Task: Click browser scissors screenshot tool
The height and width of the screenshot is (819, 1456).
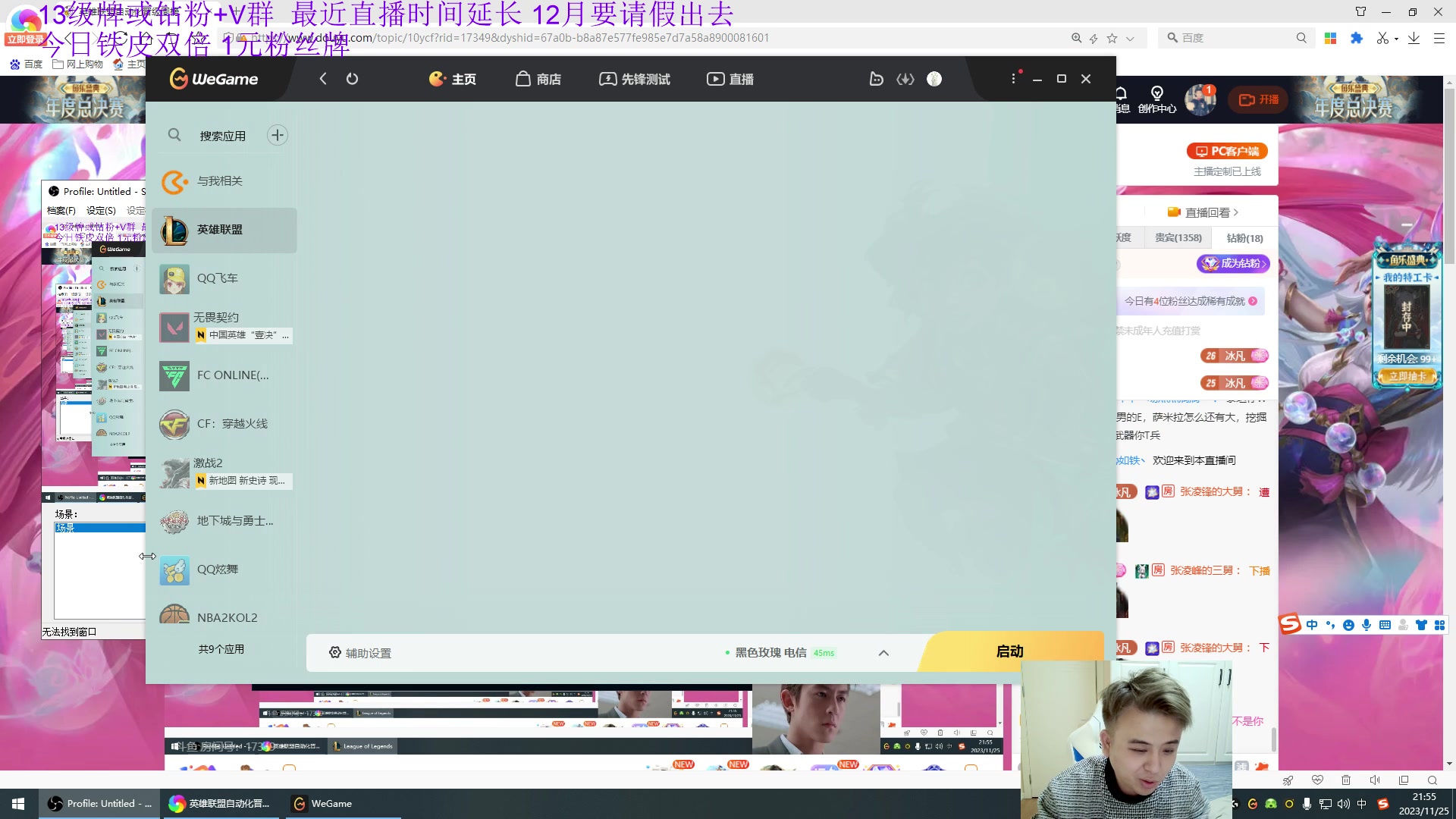Action: click(x=1382, y=38)
